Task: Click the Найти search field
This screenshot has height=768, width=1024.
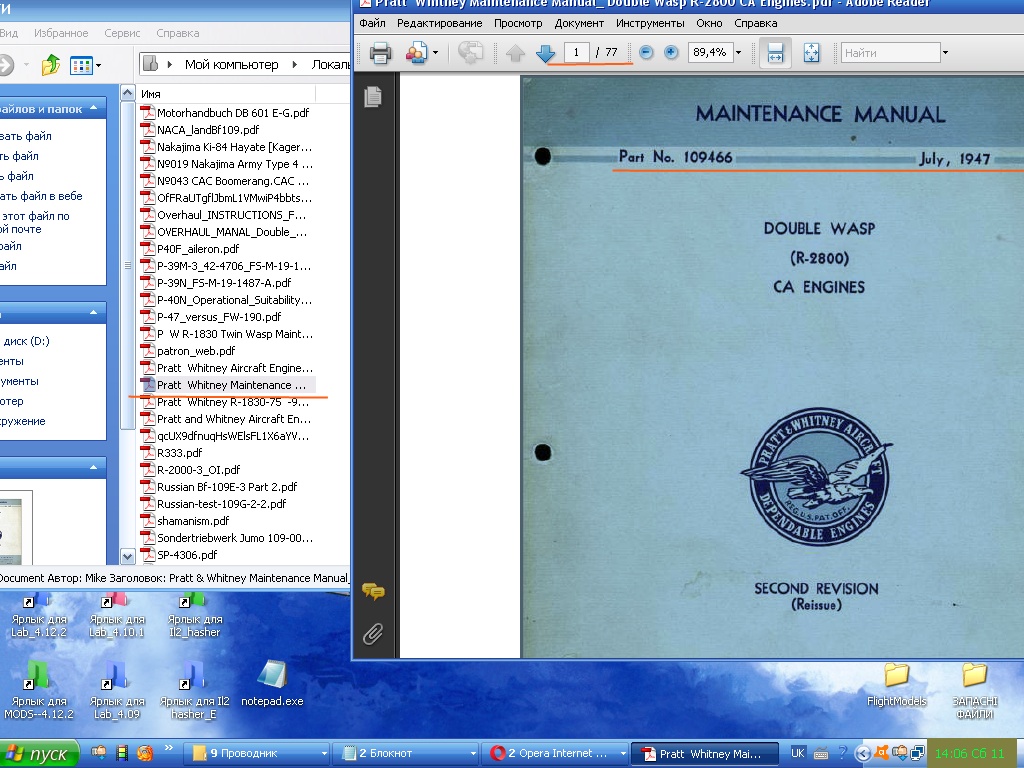Action: (x=890, y=53)
